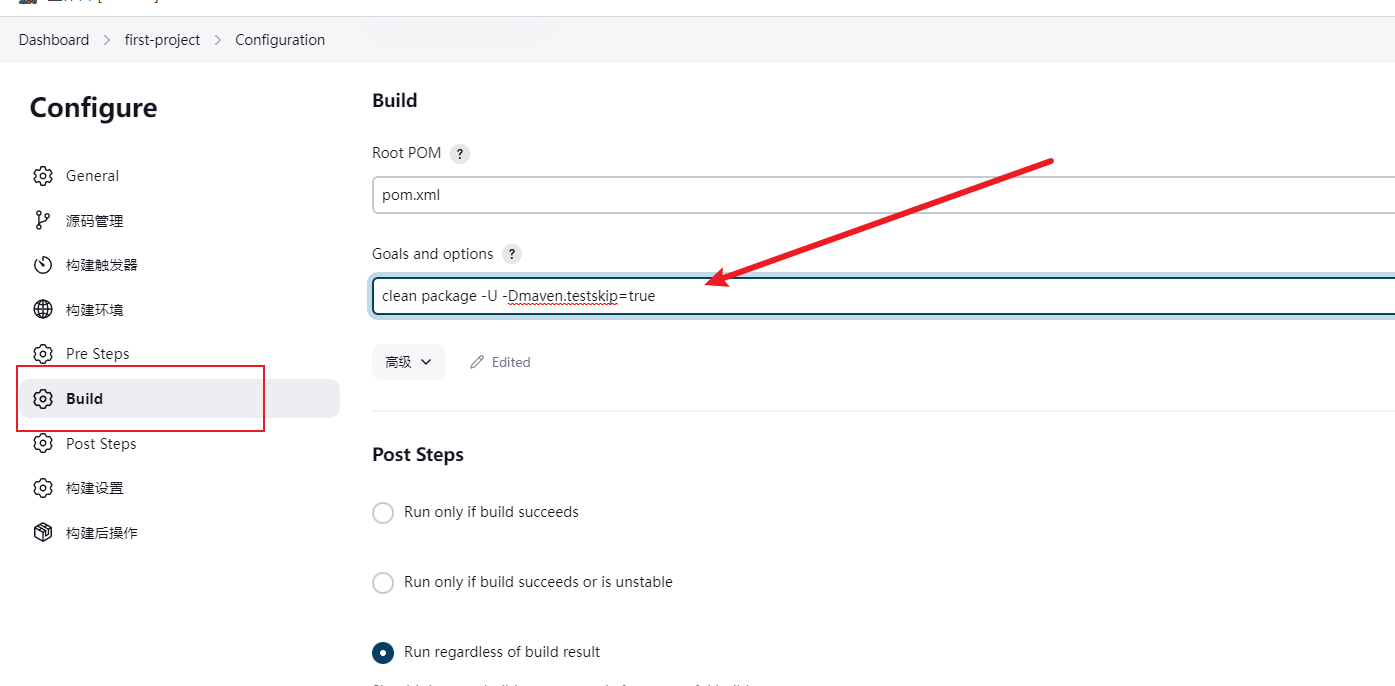The image size is (1395, 686).
Task: Click the General gear icon
Action: (42, 176)
